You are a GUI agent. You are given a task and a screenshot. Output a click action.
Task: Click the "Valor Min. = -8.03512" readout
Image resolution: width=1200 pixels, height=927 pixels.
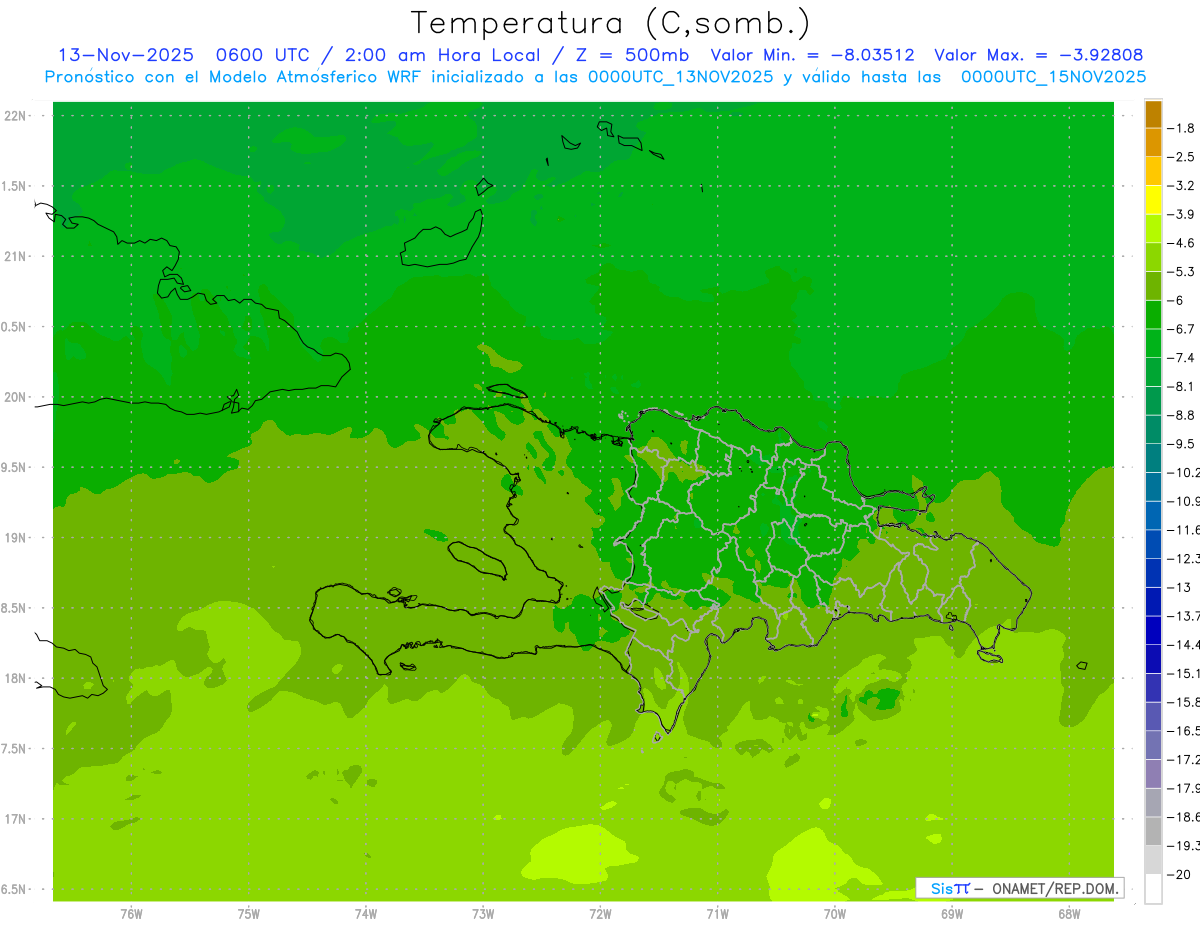coord(812,55)
